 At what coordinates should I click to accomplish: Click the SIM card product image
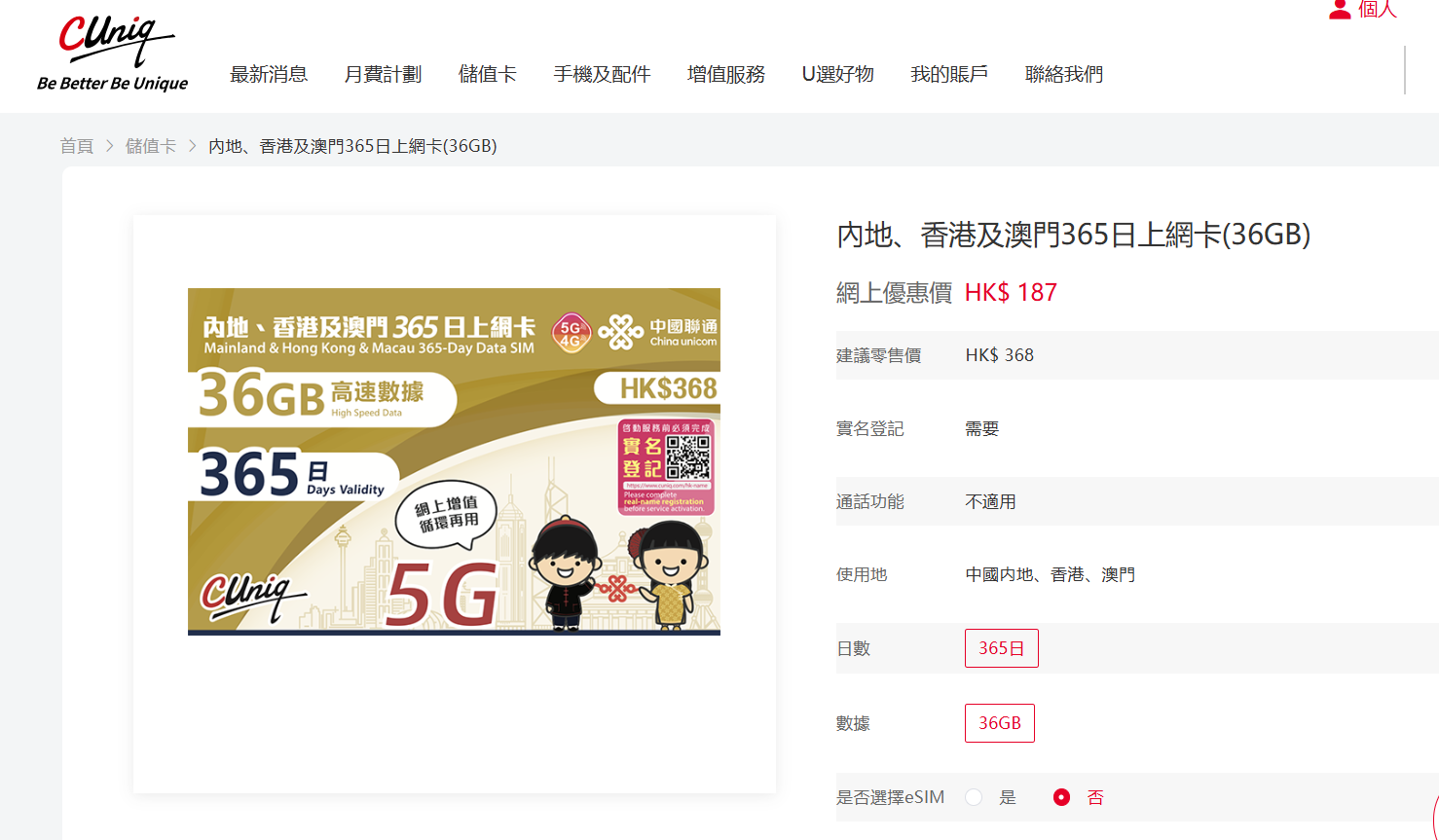pyautogui.click(x=454, y=461)
